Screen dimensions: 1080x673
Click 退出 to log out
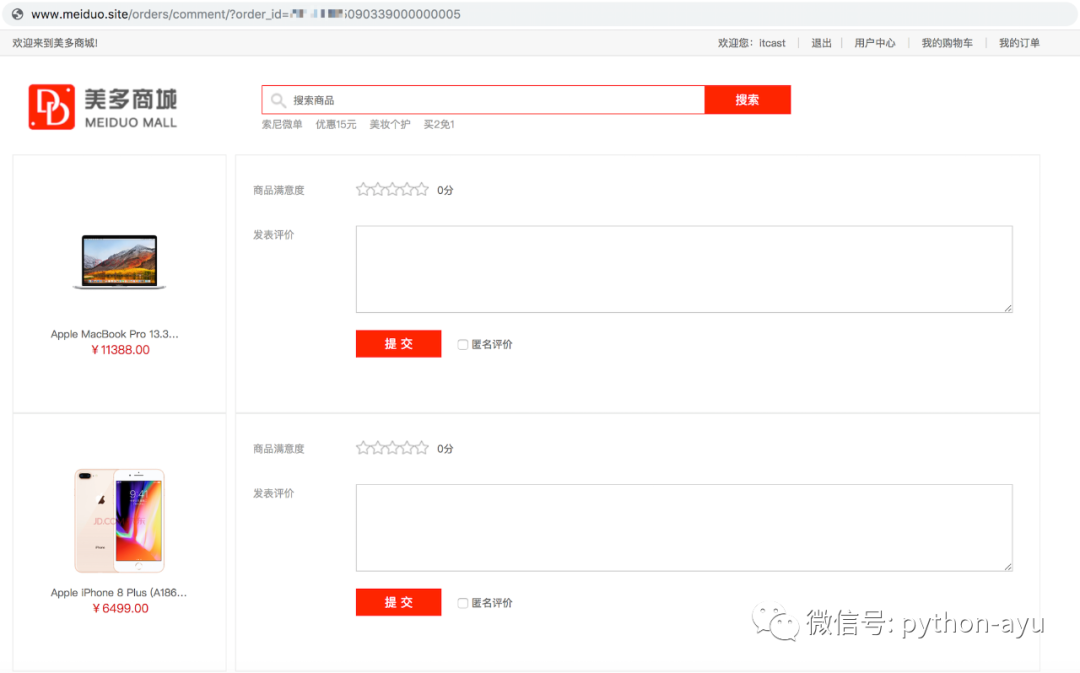[821, 43]
